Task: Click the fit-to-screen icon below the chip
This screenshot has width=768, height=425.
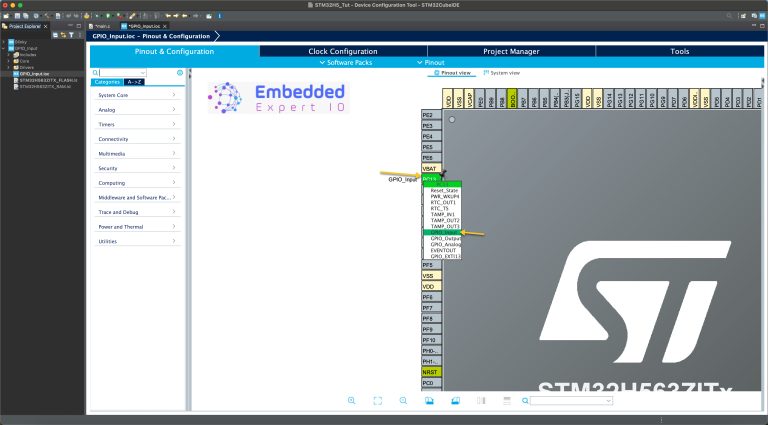Action: point(378,400)
